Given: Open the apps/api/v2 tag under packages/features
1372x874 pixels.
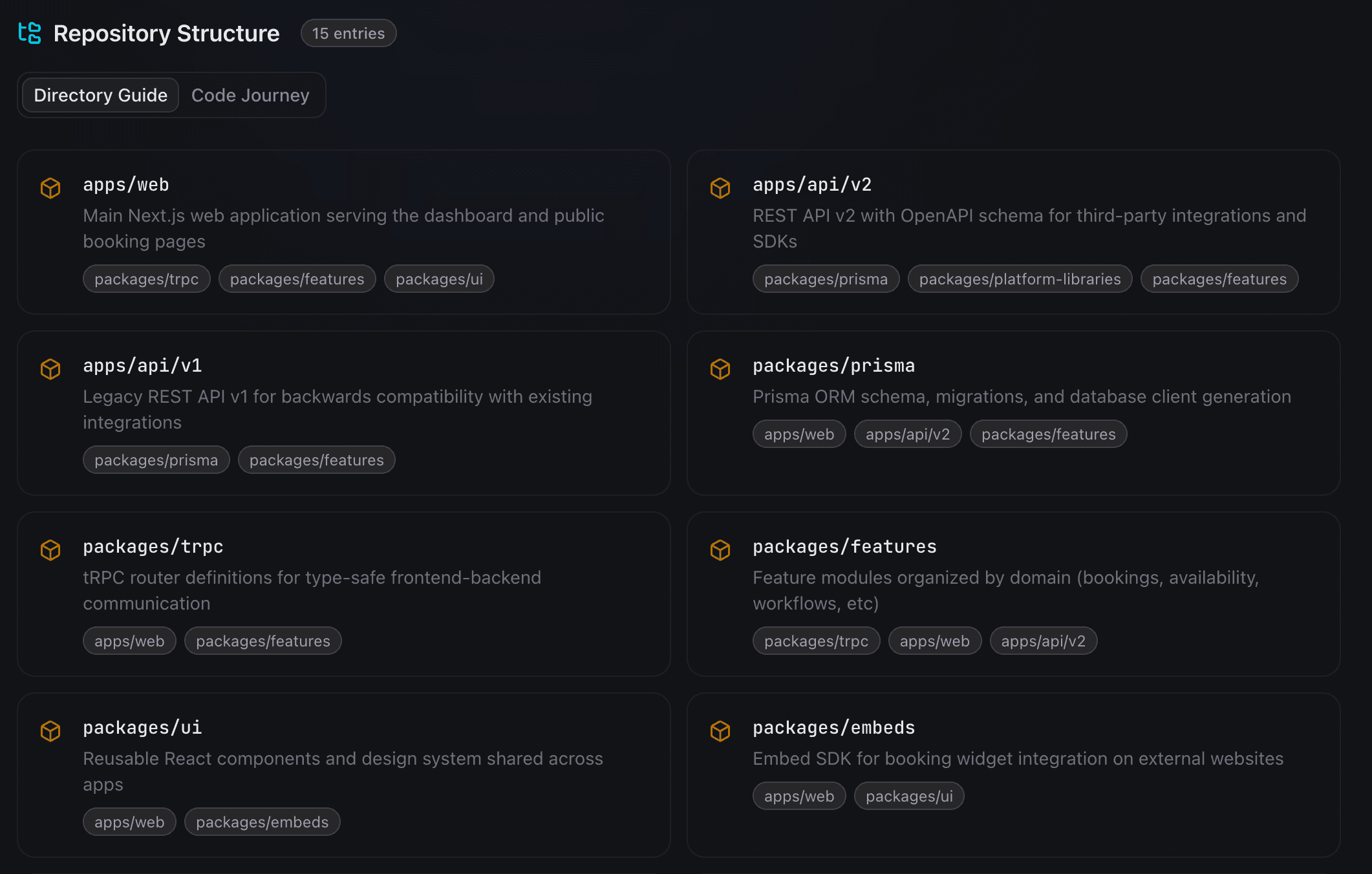Looking at the screenshot, I should [x=1043, y=641].
